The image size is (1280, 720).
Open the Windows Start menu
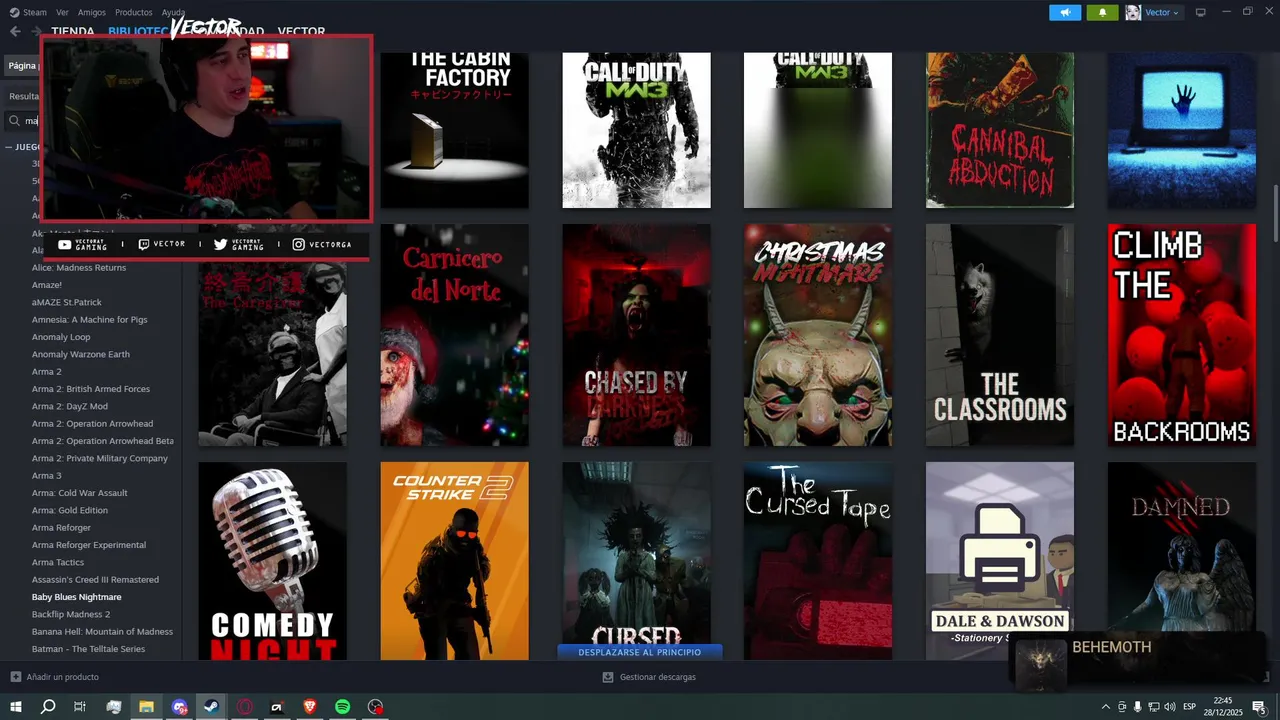pyautogui.click(x=15, y=706)
